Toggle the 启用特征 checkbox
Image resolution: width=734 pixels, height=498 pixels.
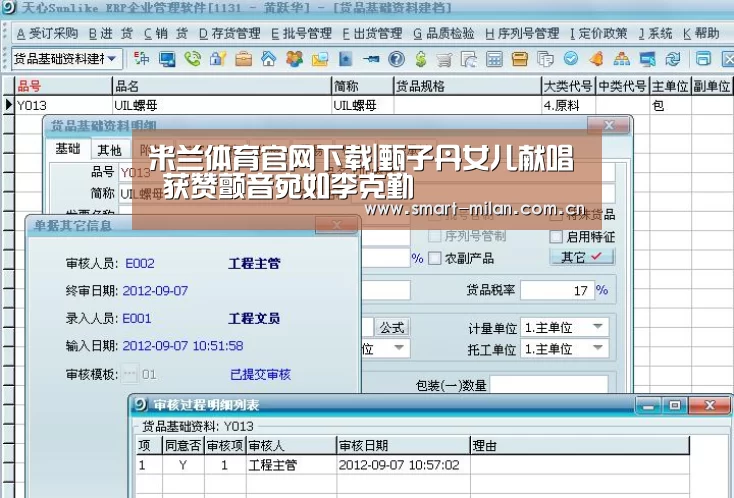pyautogui.click(x=556, y=236)
